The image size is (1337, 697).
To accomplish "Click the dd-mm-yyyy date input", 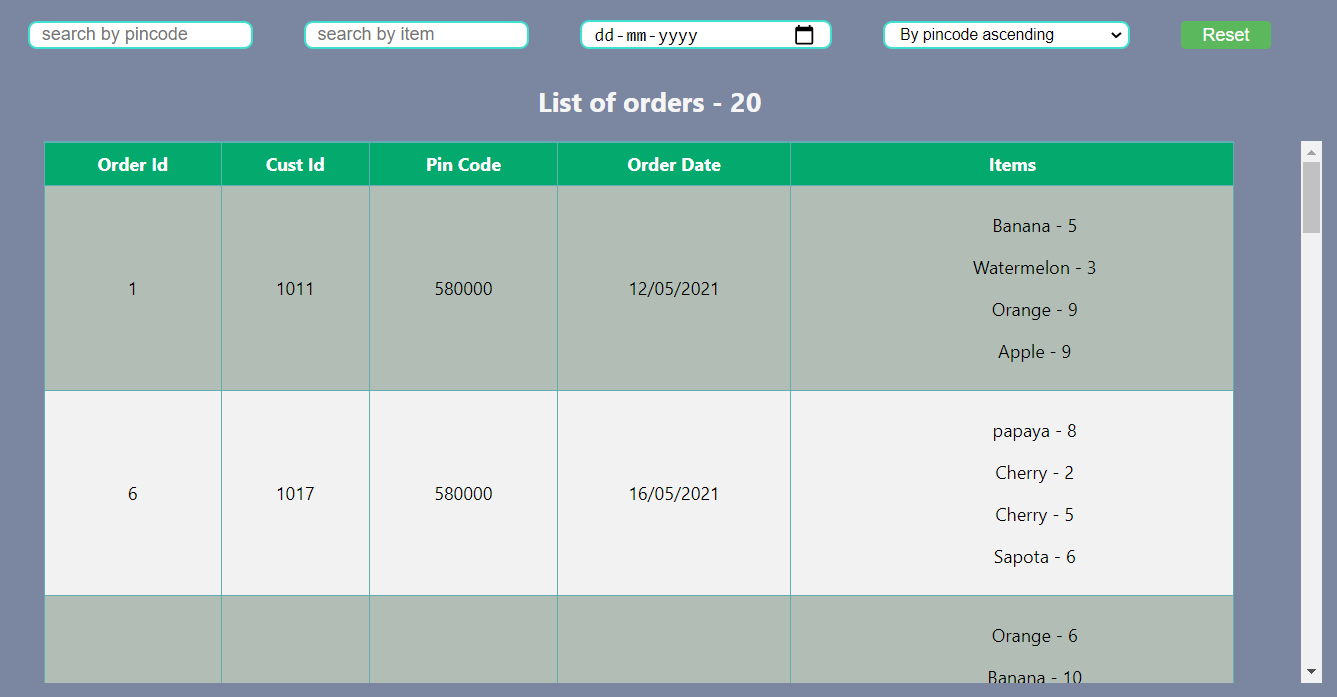I will click(705, 35).
